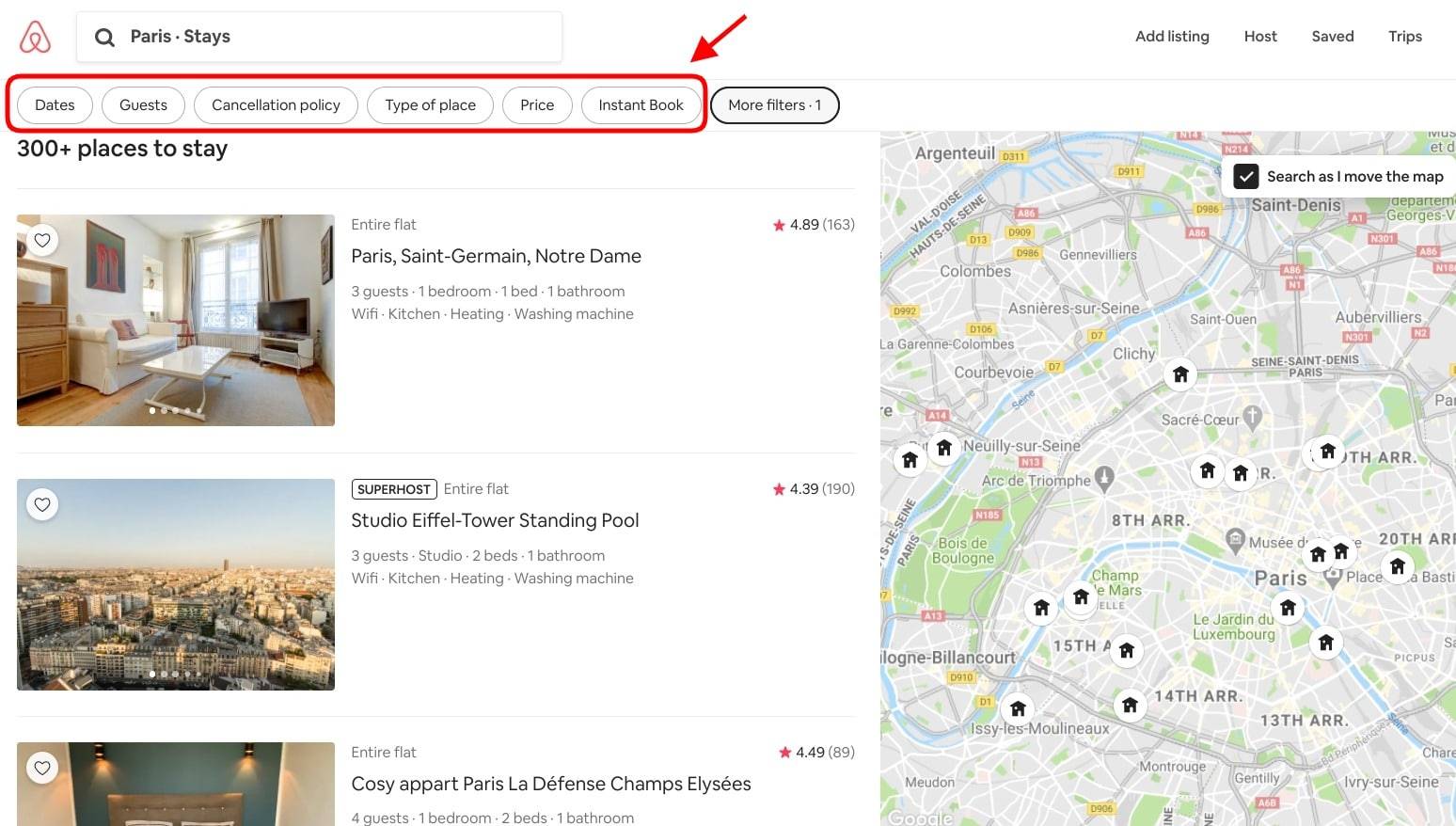
Task: Click the search magnifier icon
Action: pos(104,37)
